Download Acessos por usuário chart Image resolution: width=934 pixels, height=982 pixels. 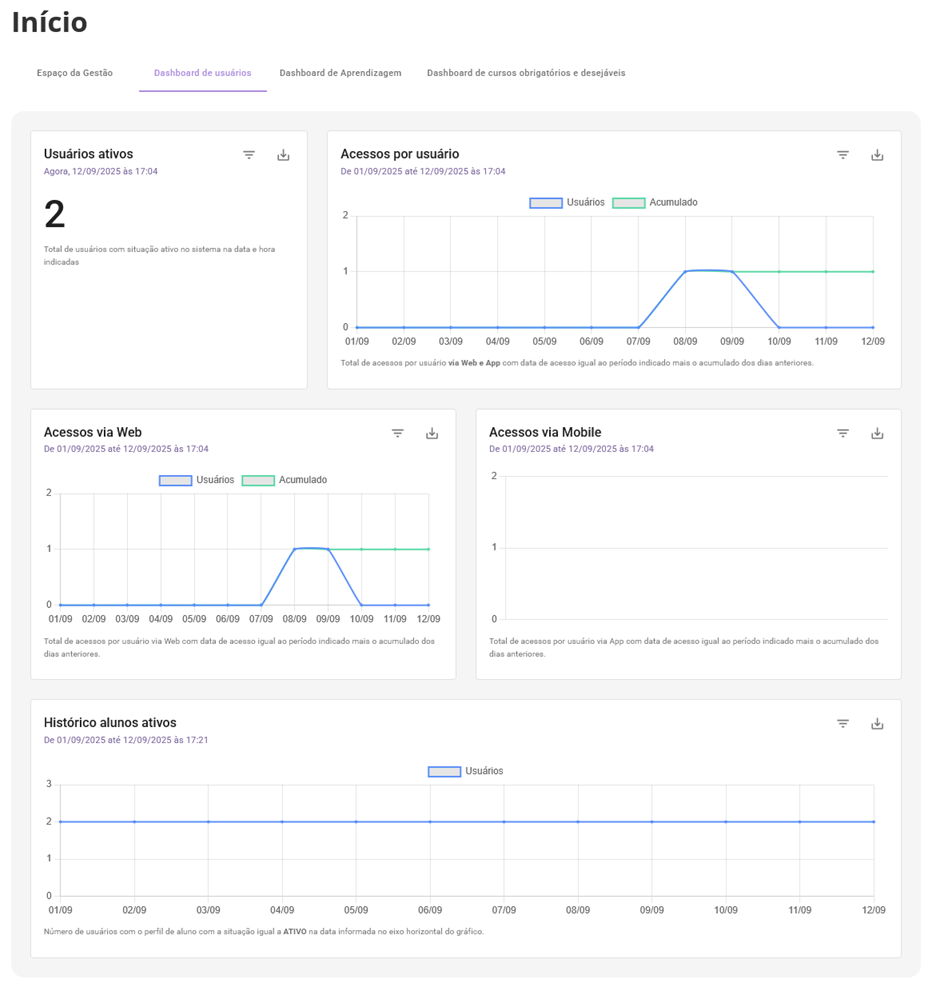pyautogui.click(x=877, y=155)
